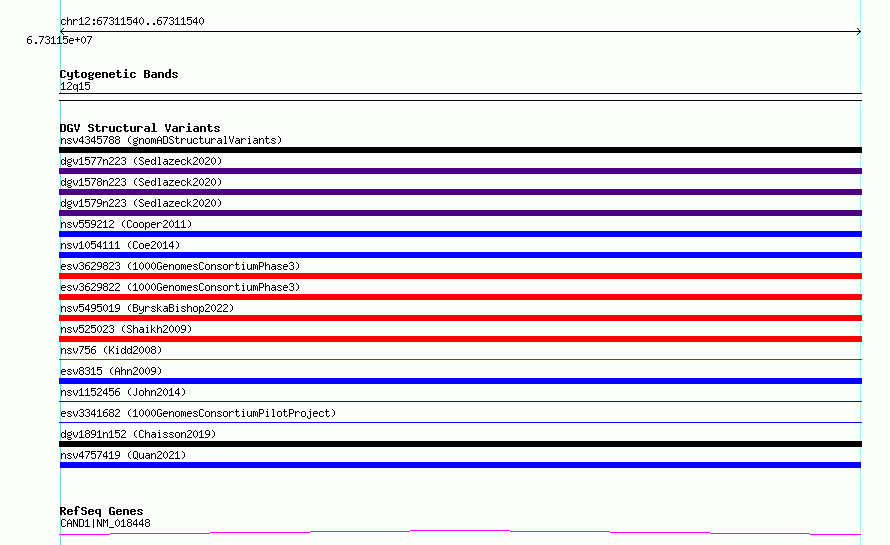Click the 6.73115e+07 scale label
890x545 pixels.
pyautogui.click(x=59, y=40)
